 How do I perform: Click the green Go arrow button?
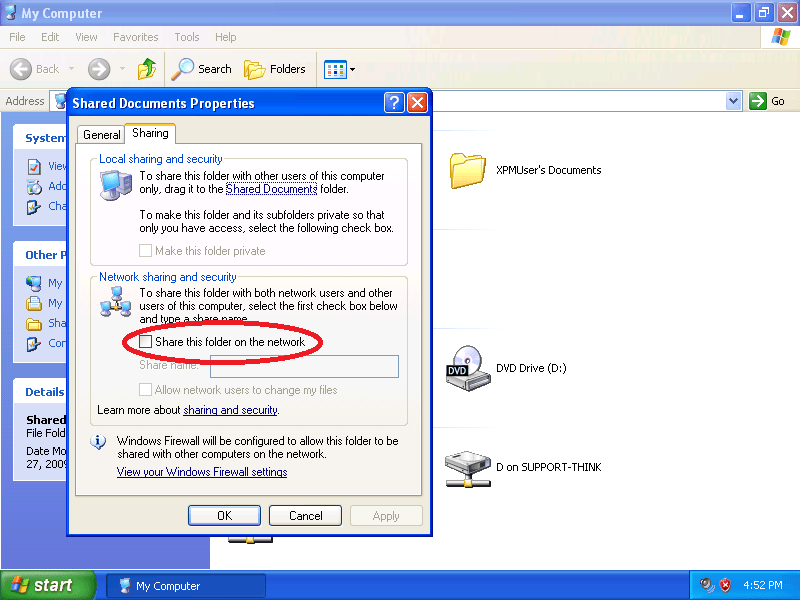758,101
